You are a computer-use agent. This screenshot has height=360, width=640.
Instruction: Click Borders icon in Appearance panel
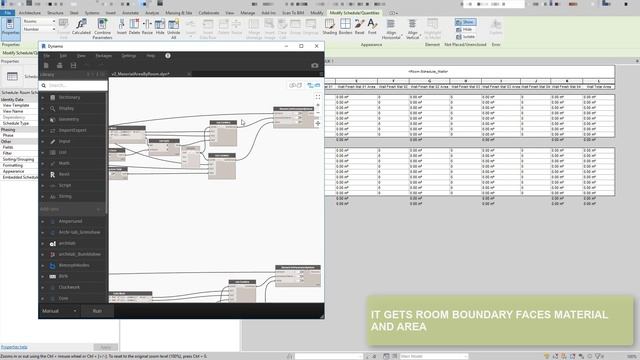click(x=345, y=27)
